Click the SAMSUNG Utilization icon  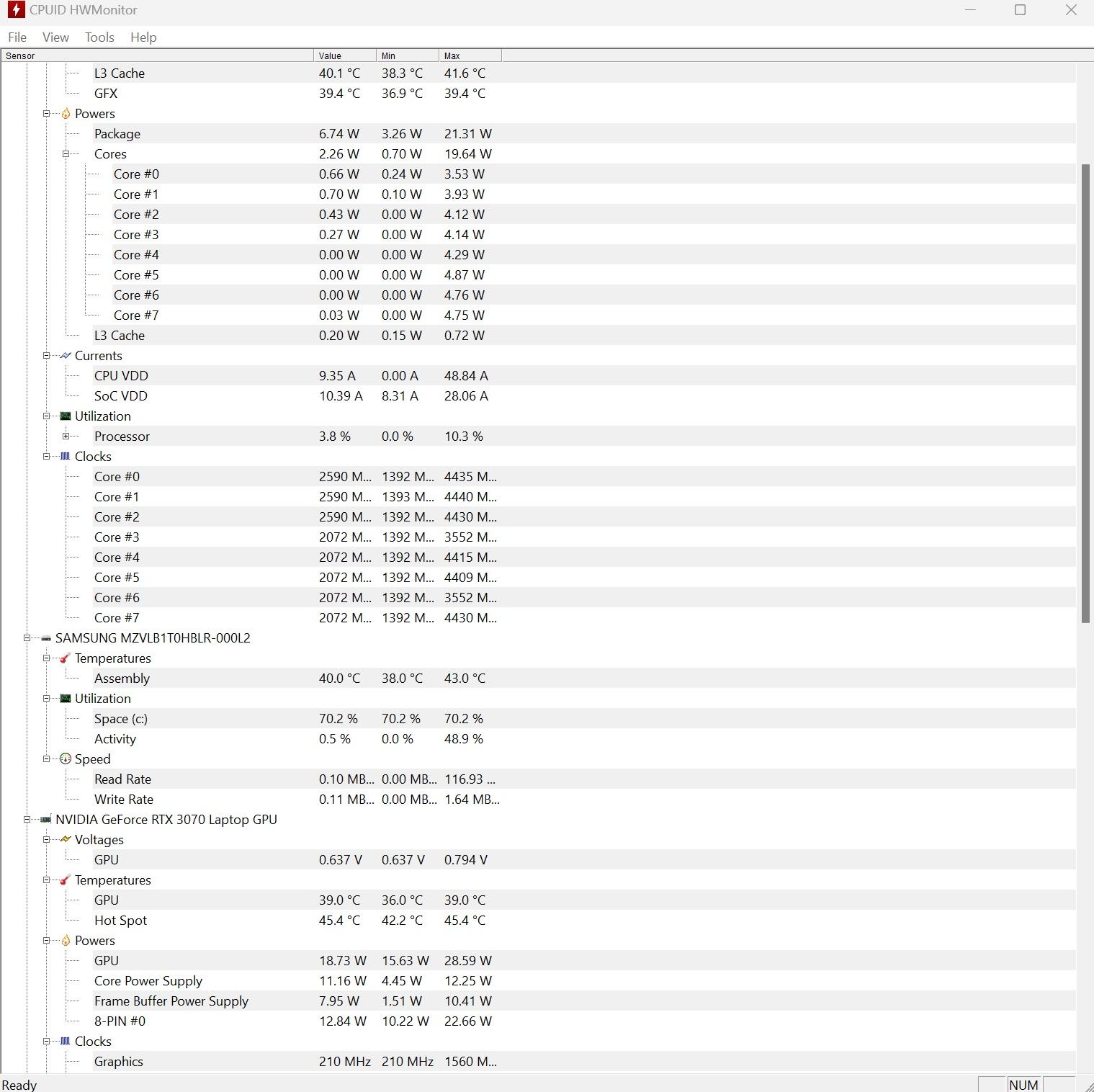tap(66, 699)
